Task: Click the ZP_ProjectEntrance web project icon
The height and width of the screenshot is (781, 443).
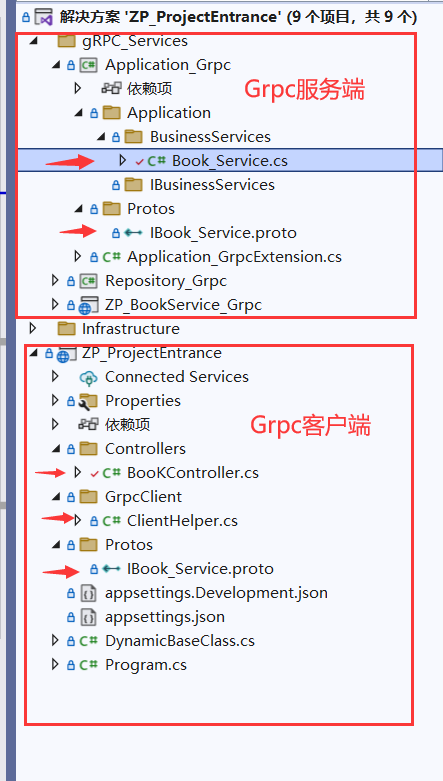Action: coord(67,353)
